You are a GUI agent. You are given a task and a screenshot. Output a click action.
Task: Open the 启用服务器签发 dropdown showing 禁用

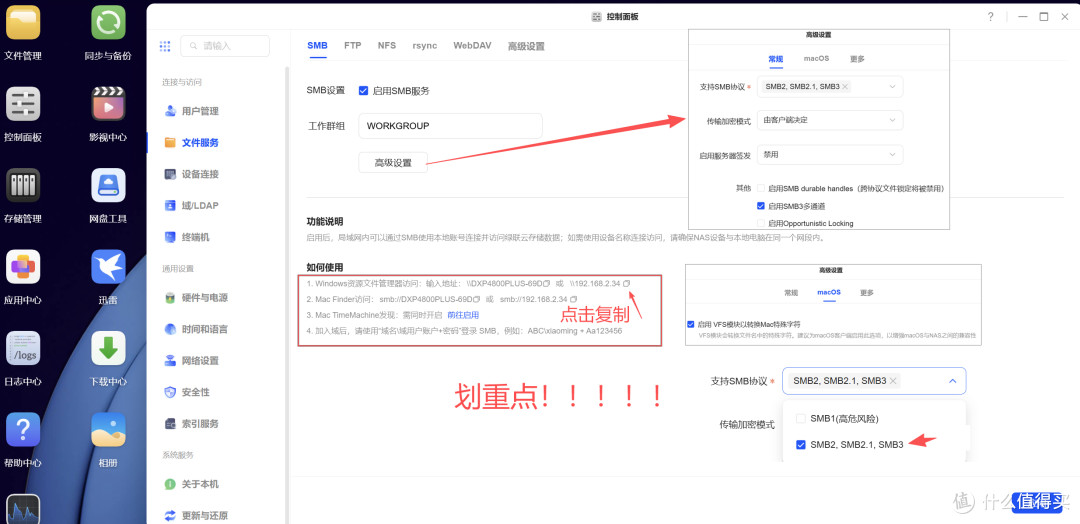pyautogui.click(x=829, y=154)
